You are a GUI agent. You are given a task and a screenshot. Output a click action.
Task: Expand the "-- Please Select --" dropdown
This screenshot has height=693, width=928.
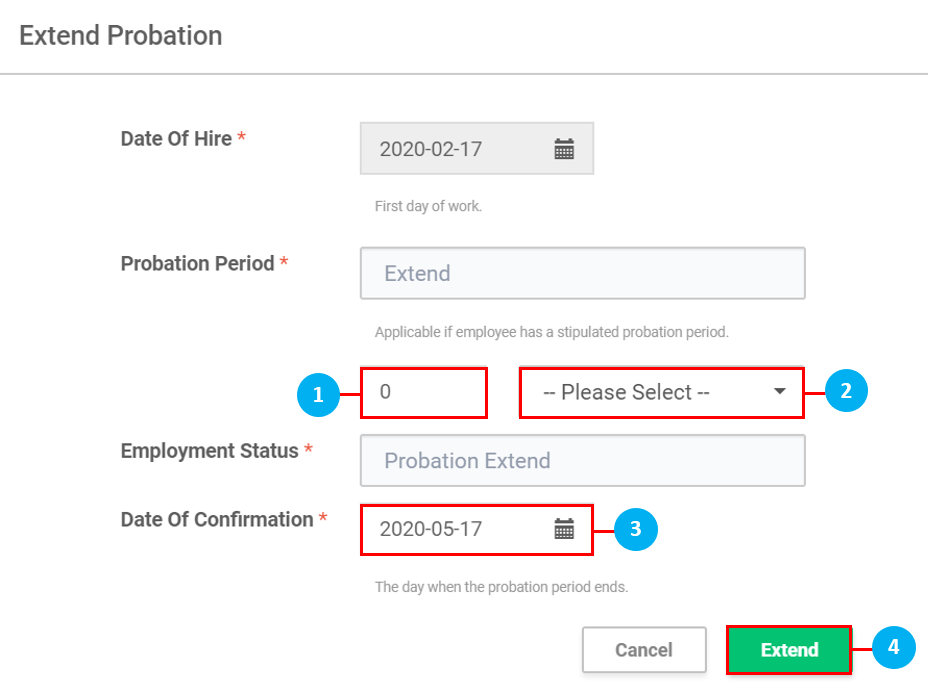point(661,392)
